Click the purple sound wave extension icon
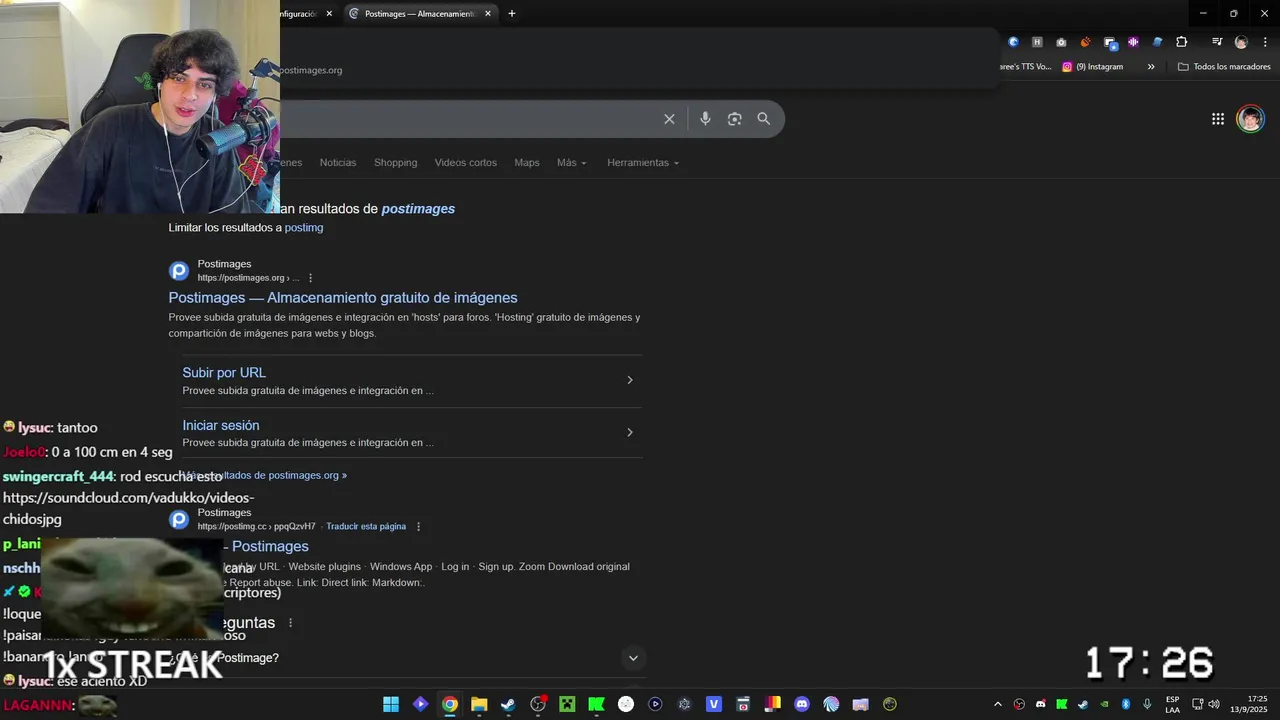The image size is (1280, 720). (x=1133, y=42)
